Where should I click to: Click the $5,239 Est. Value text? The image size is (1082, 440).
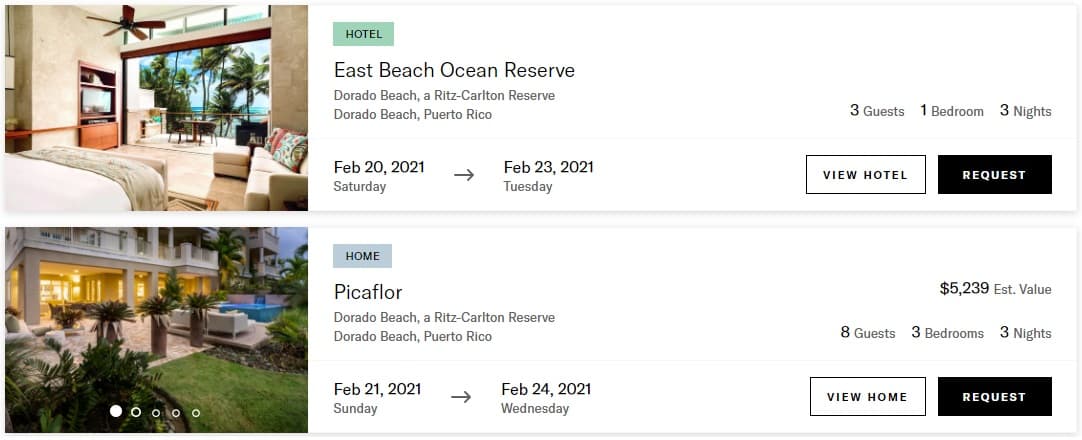995,289
